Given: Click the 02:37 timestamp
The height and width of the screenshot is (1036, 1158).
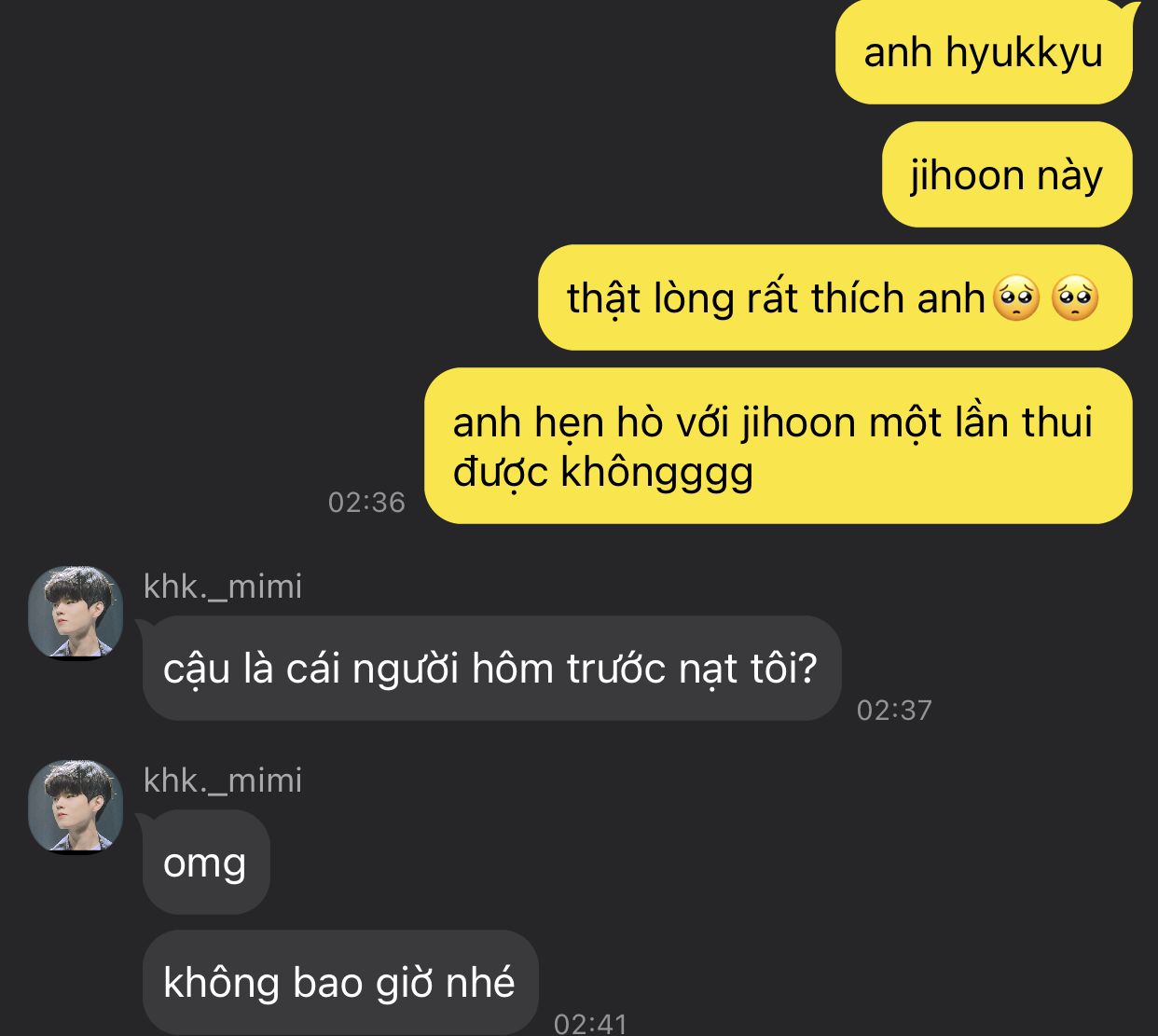Looking at the screenshot, I should (894, 711).
